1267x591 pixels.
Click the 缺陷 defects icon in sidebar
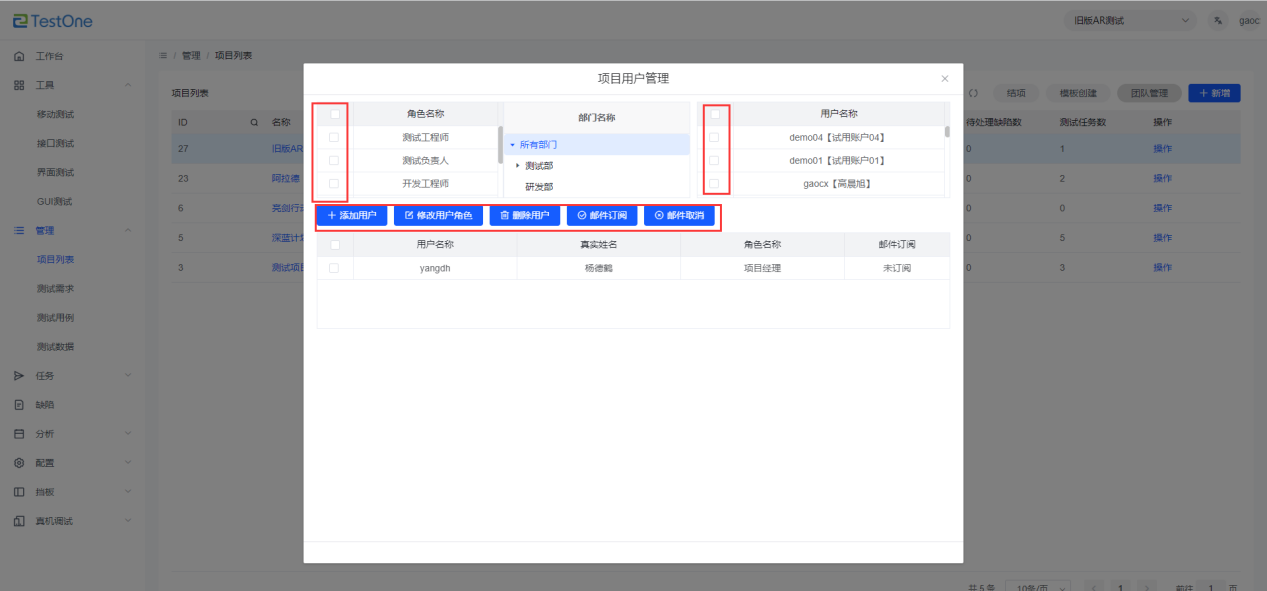coord(19,405)
